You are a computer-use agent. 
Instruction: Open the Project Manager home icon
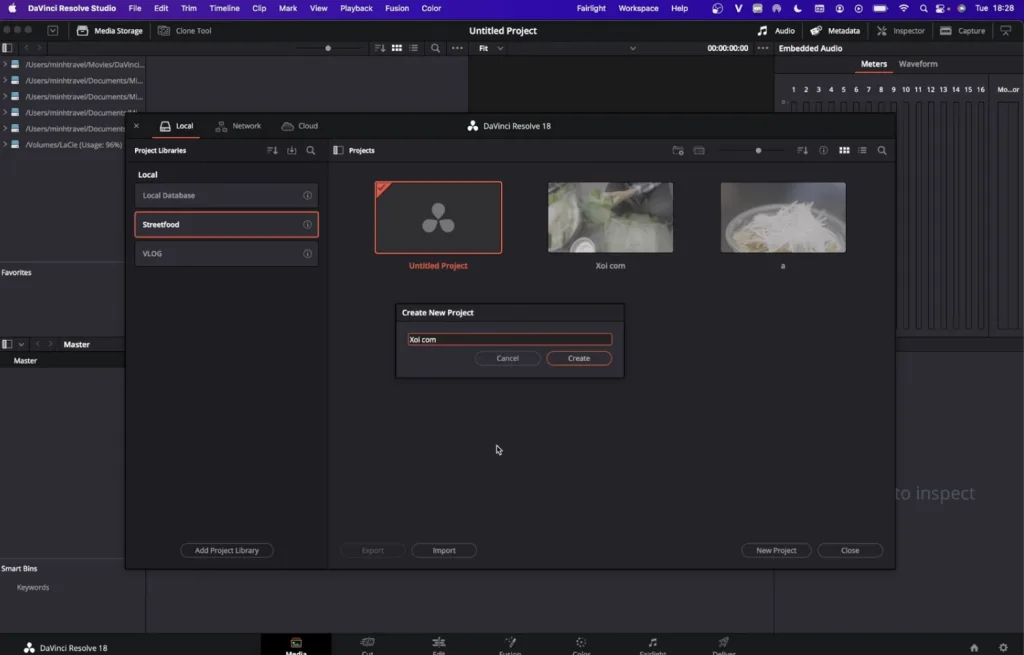[974, 648]
